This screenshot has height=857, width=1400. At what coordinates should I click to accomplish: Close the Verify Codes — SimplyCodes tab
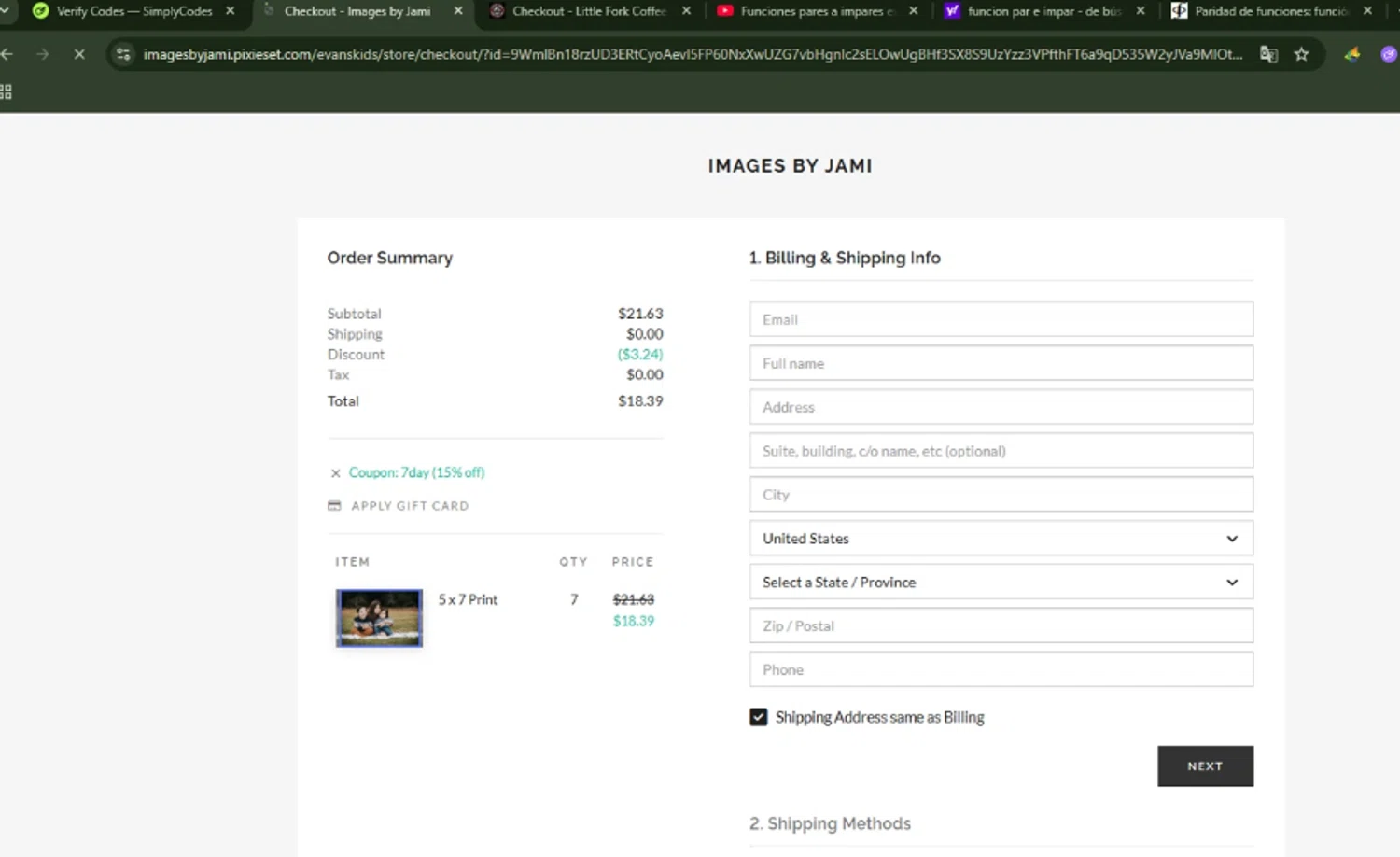point(231,11)
